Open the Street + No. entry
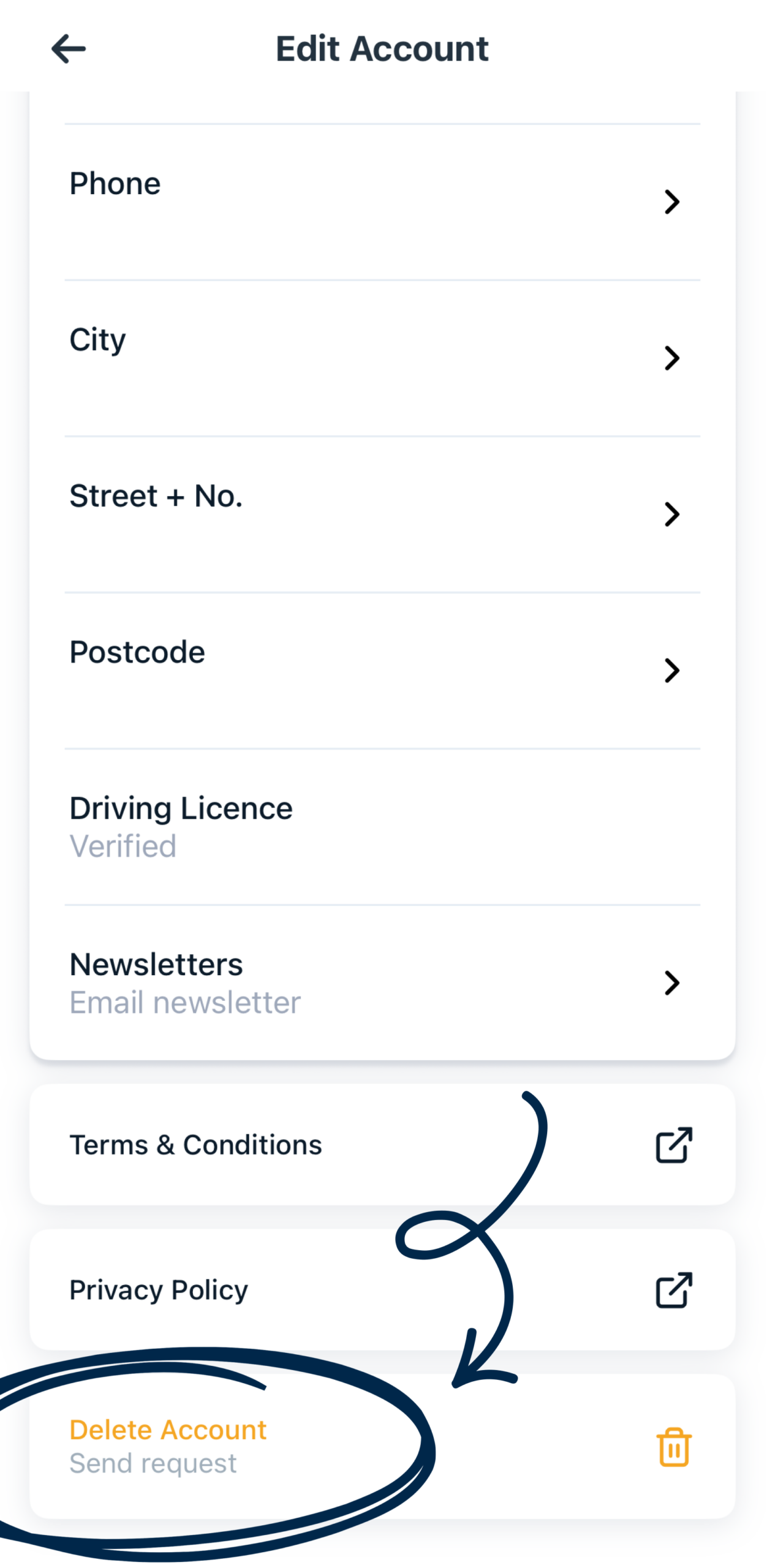767x1568 pixels. coord(156,496)
